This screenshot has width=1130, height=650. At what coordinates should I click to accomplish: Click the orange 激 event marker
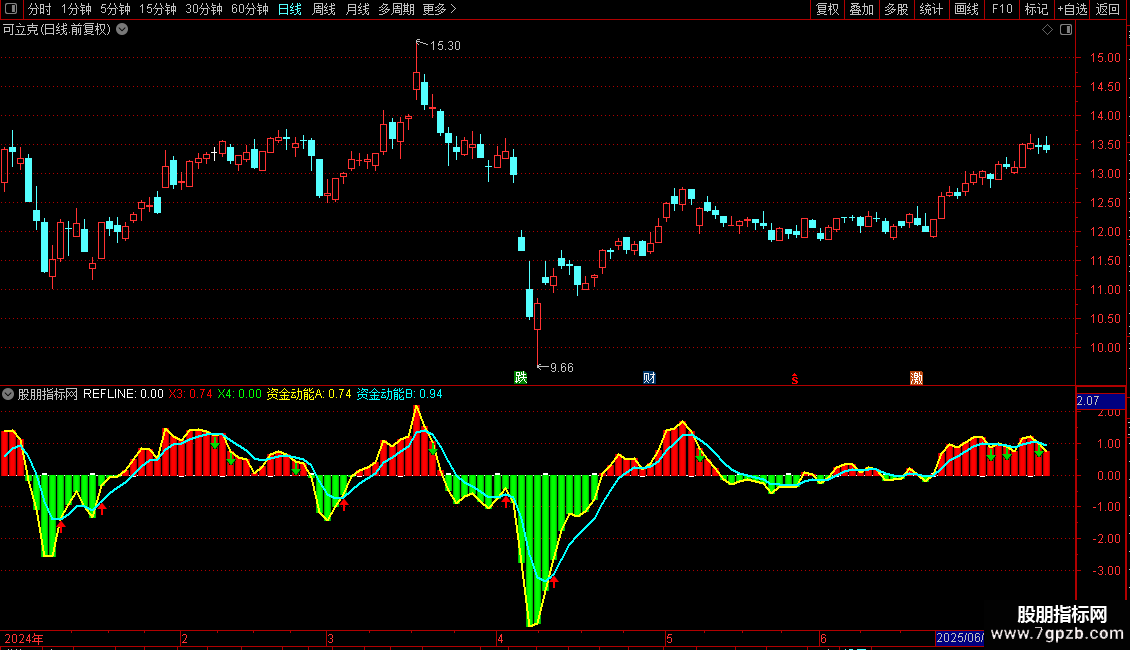click(x=917, y=378)
